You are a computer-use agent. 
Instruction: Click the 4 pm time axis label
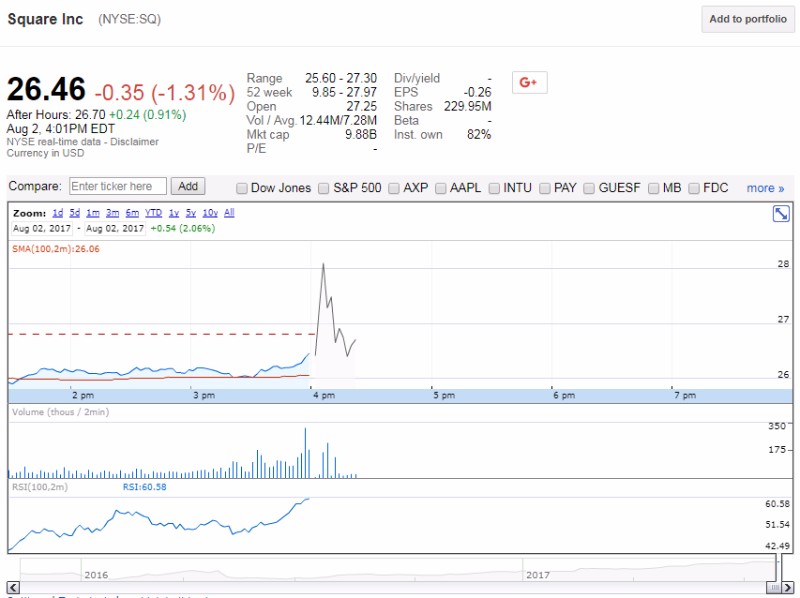pyautogui.click(x=324, y=395)
